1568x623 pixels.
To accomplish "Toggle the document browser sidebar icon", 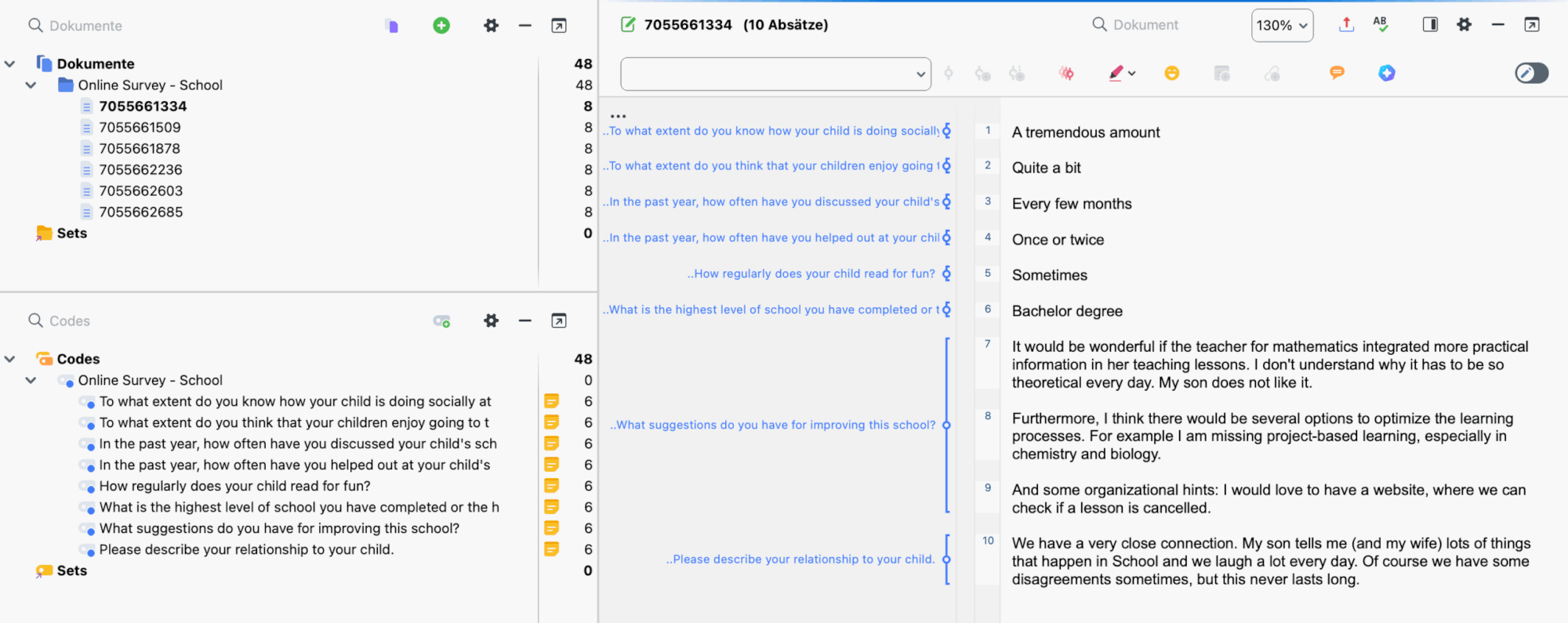I will (x=1430, y=24).
